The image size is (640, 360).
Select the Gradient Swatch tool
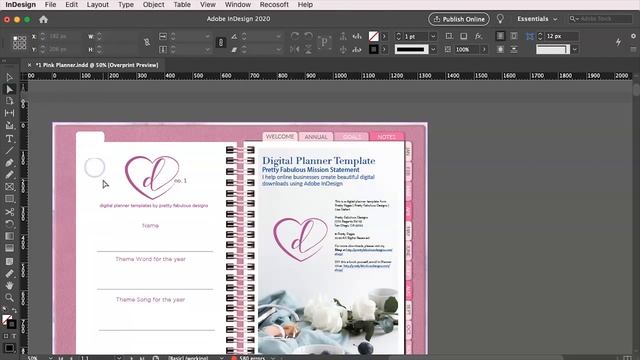[9, 236]
